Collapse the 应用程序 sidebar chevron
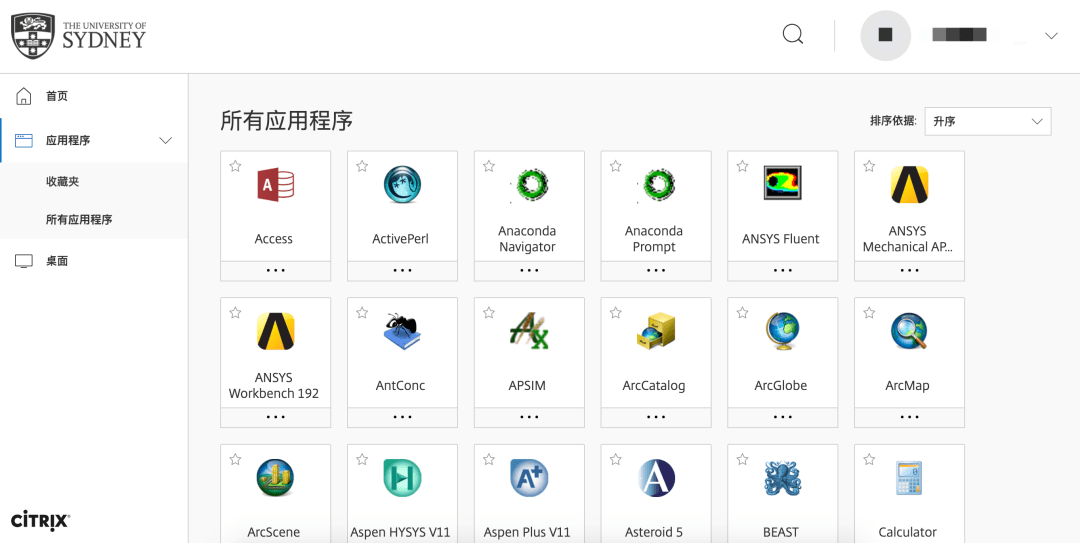This screenshot has width=1080, height=543. point(165,141)
